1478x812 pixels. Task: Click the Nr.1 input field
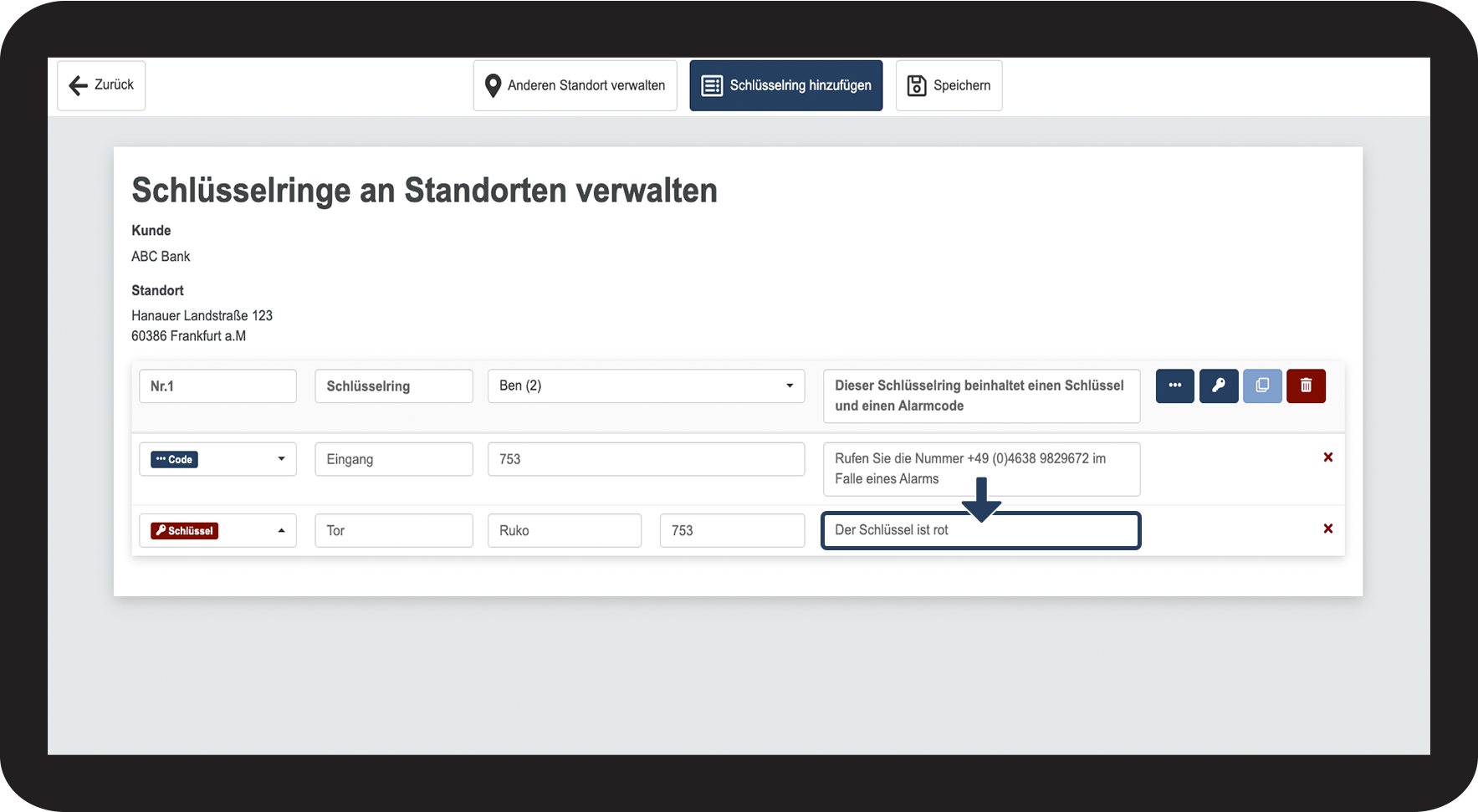coord(217,386)
